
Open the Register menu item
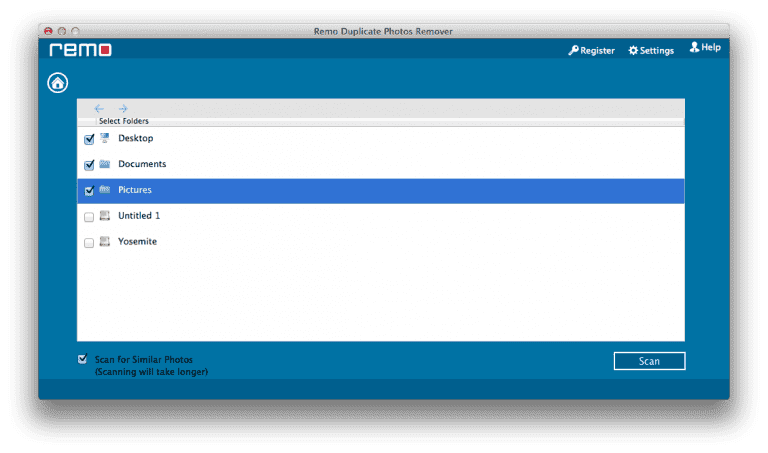coord(591,51)
